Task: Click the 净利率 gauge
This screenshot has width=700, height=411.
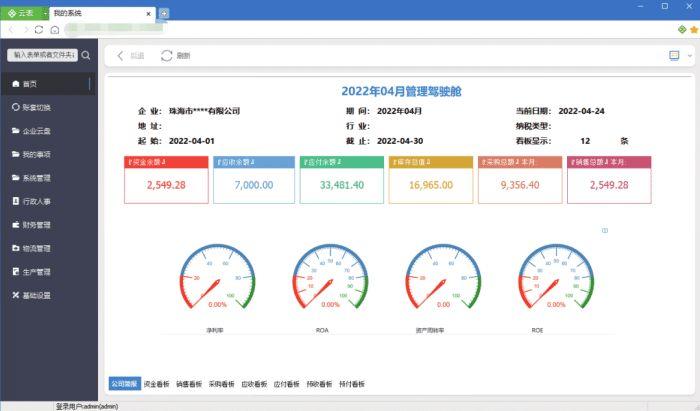Action: [217, 277]
